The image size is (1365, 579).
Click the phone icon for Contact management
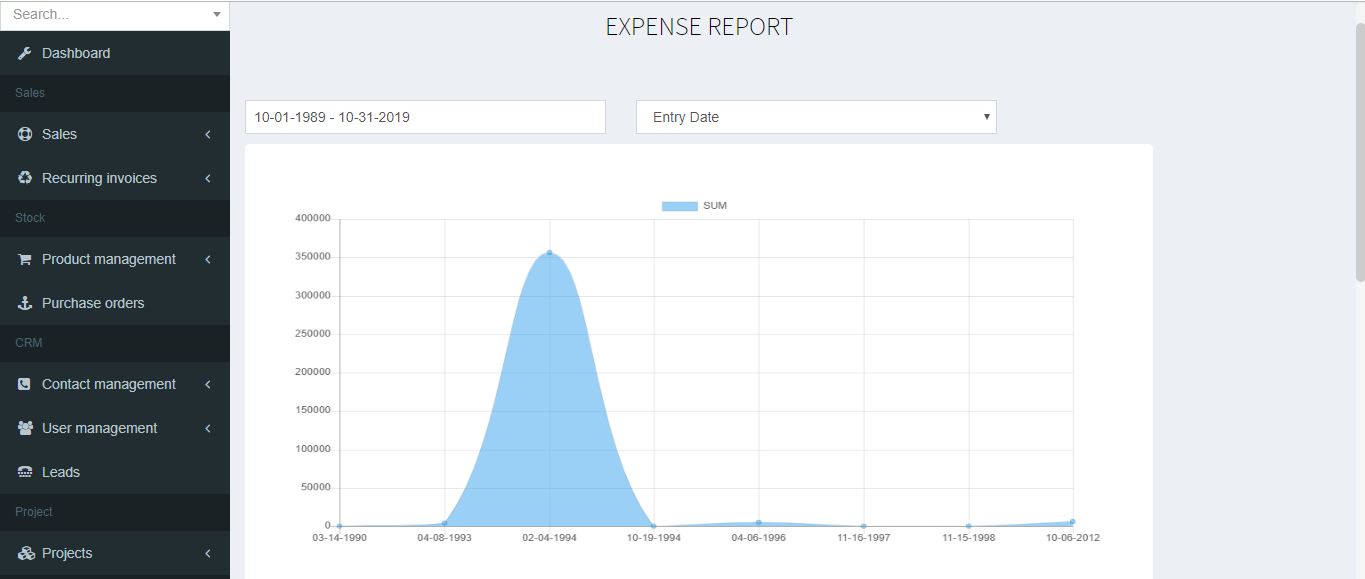coord(25,384)
